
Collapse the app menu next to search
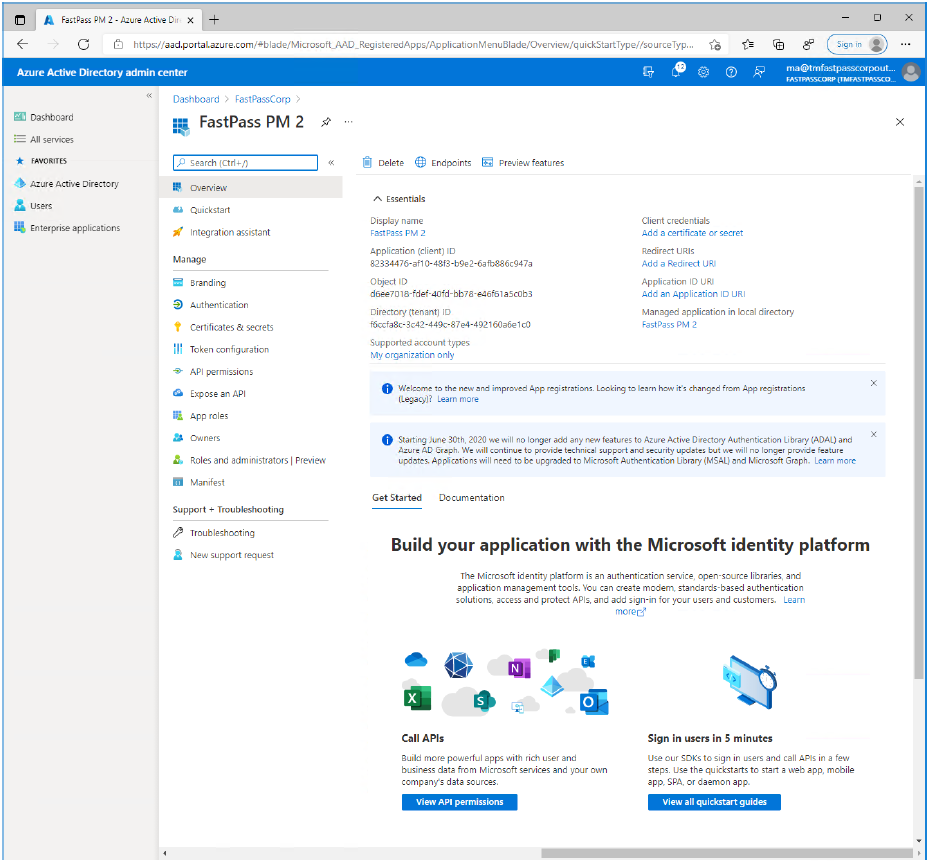331,163
